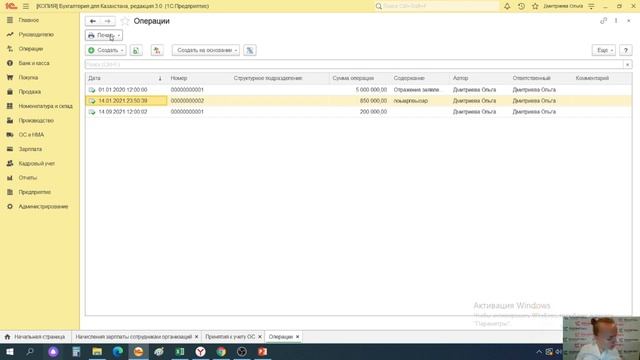
Task: Clear search with the x button
Action: [627, 64]
